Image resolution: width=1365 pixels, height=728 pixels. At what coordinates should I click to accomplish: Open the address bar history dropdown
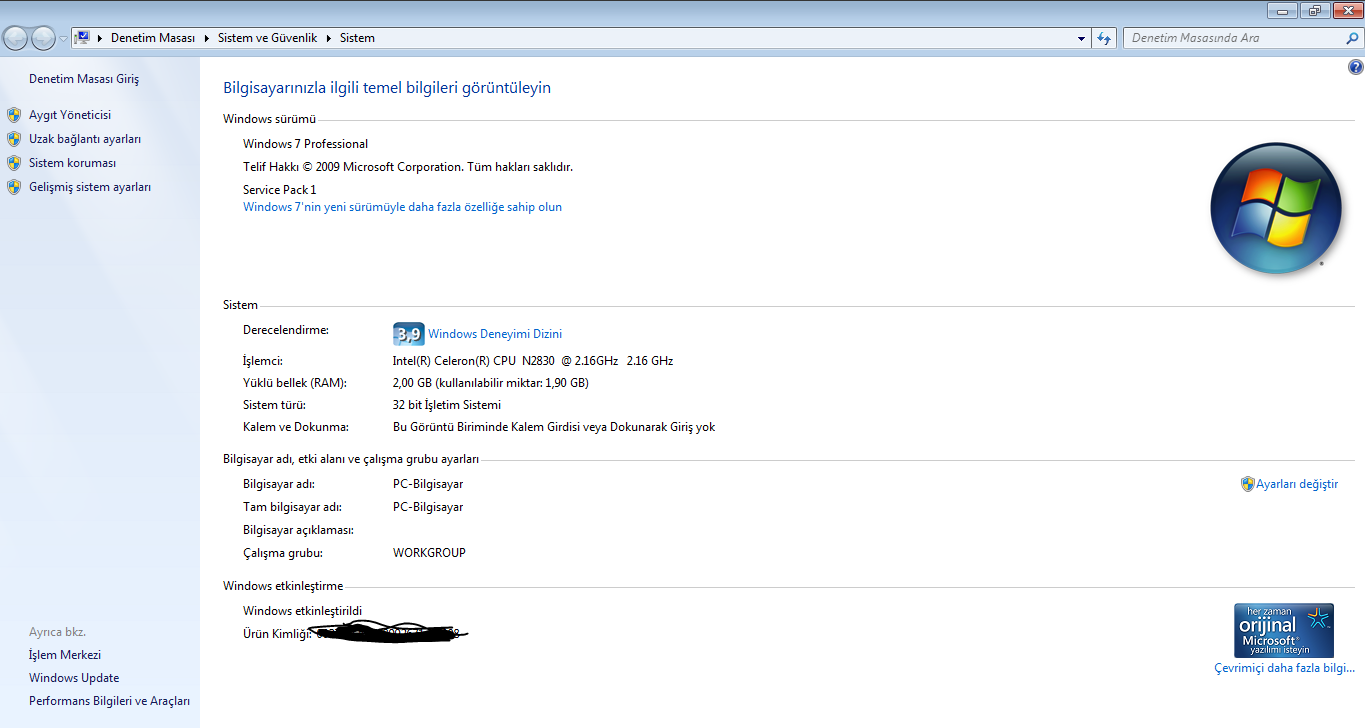[x=1082, y=38]
